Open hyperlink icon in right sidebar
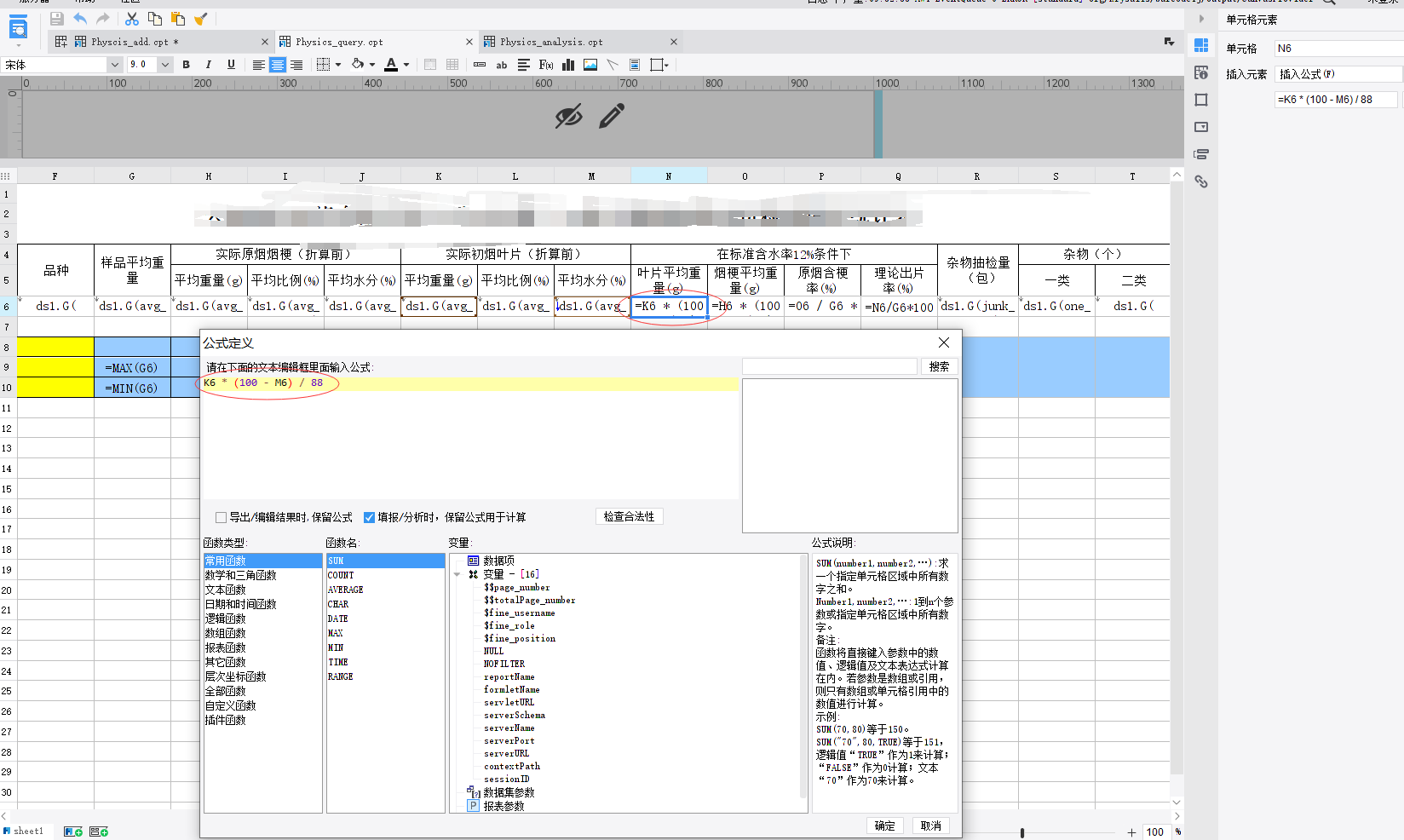The width and height of the screenshot is (1404, 840). pos(1201,181)
